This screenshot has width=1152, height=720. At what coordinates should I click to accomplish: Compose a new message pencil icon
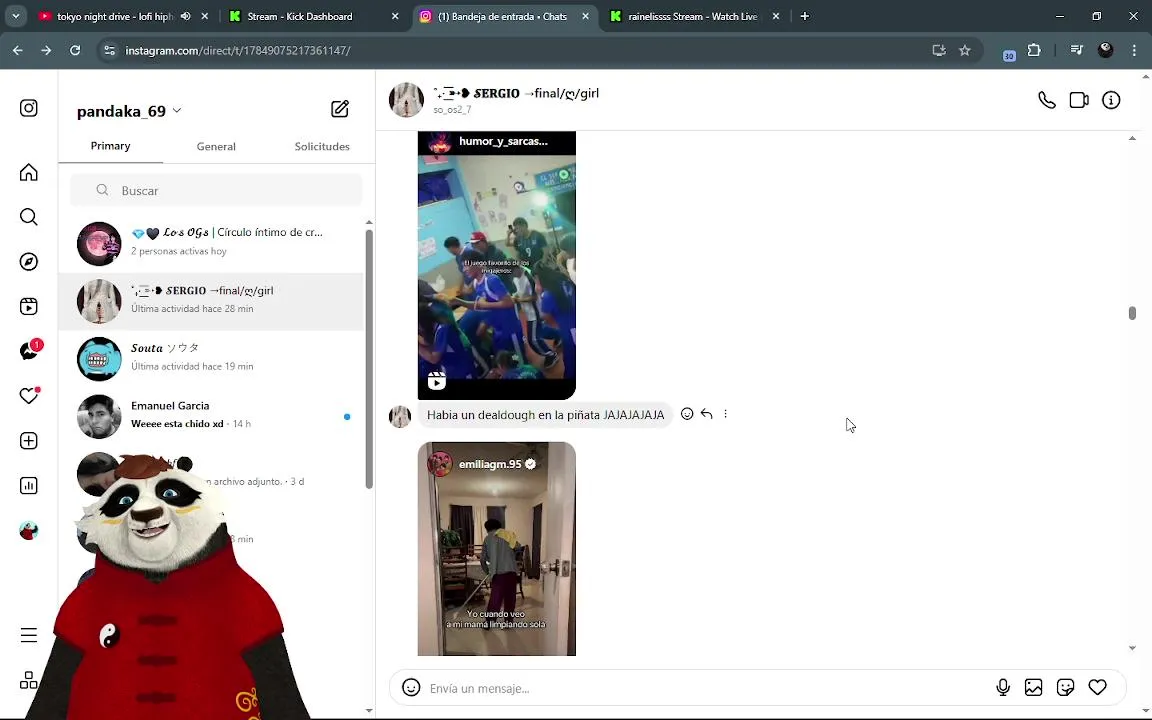point(339,109)
